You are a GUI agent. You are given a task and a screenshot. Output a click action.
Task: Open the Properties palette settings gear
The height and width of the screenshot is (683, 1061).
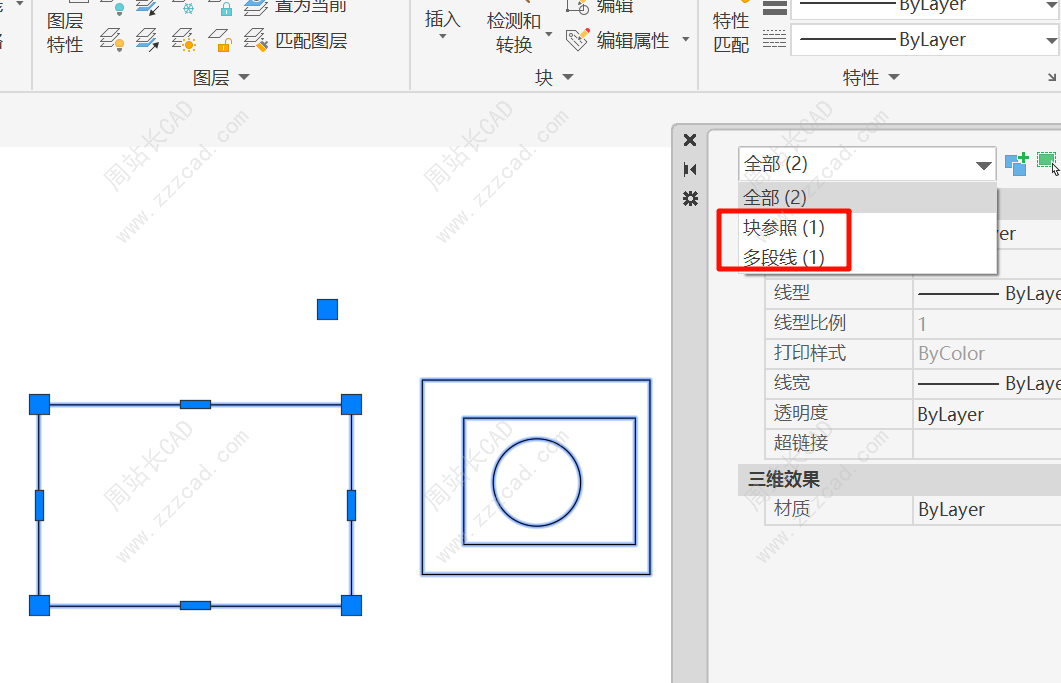(690, 199)
